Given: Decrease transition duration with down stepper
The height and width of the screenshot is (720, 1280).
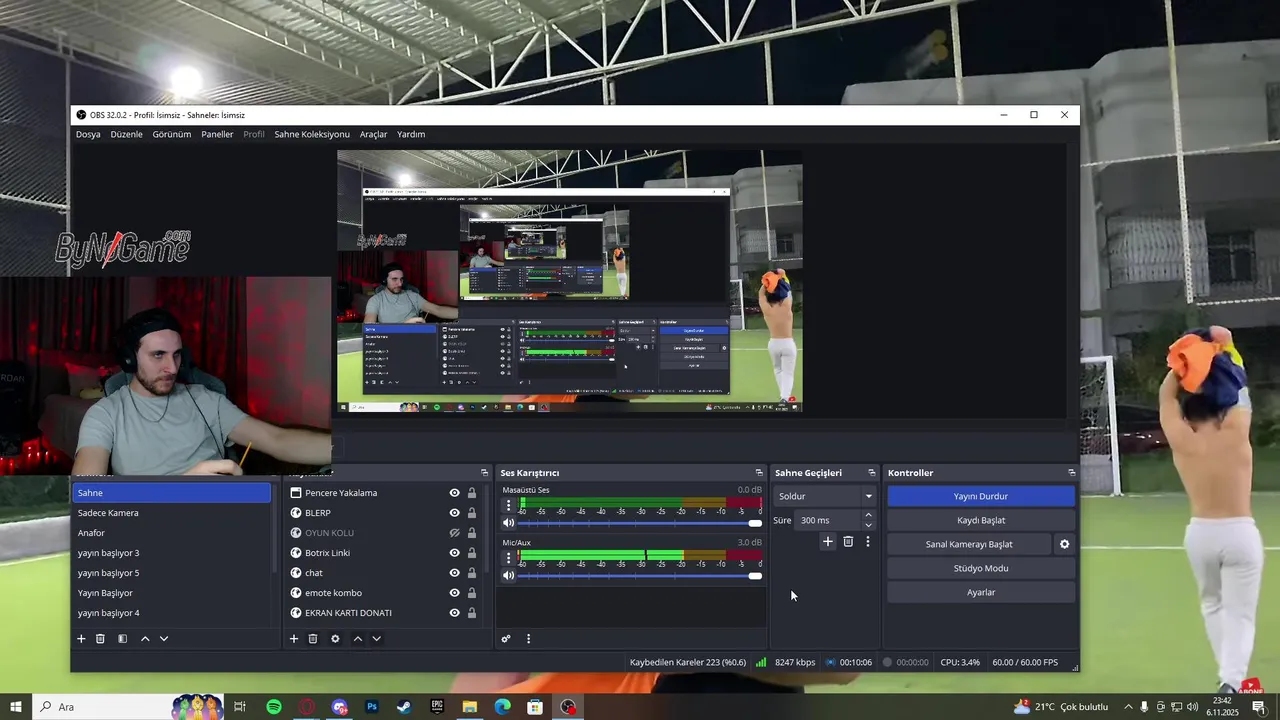Looking at the screenshot, I should point(868,525).
